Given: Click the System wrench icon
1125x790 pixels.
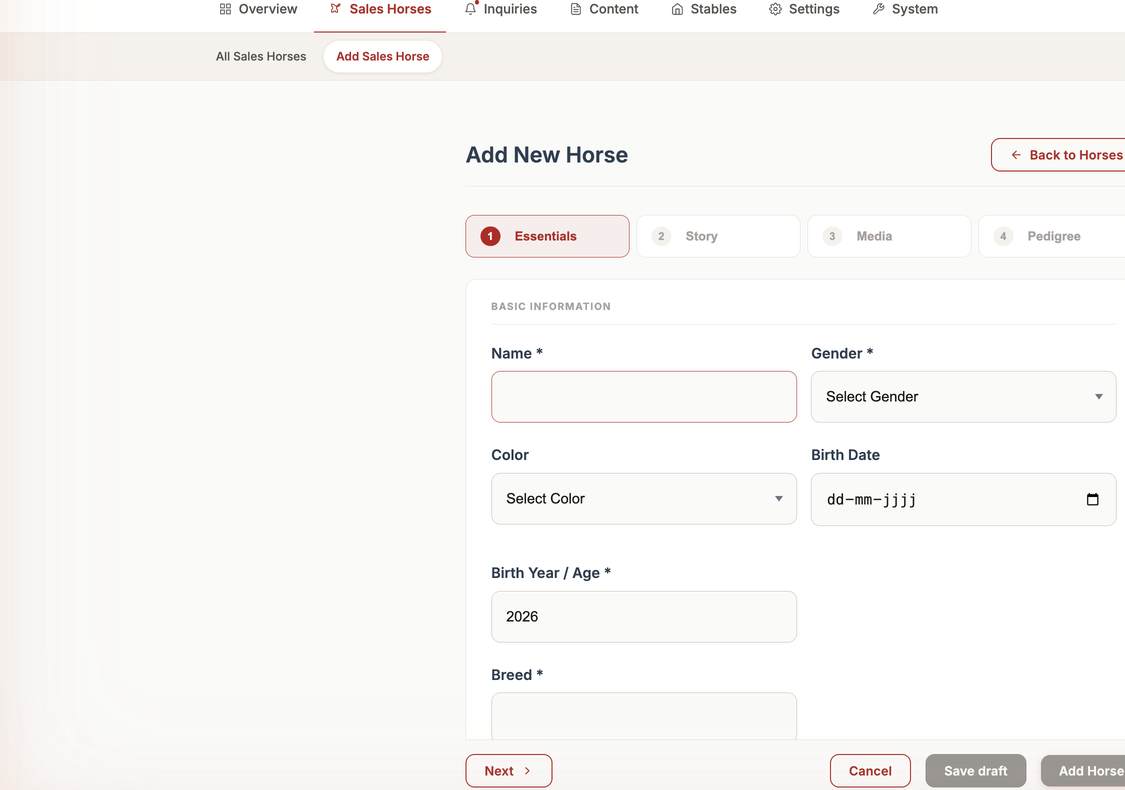Looking at the screenshot, I should [x=878, y=9].
